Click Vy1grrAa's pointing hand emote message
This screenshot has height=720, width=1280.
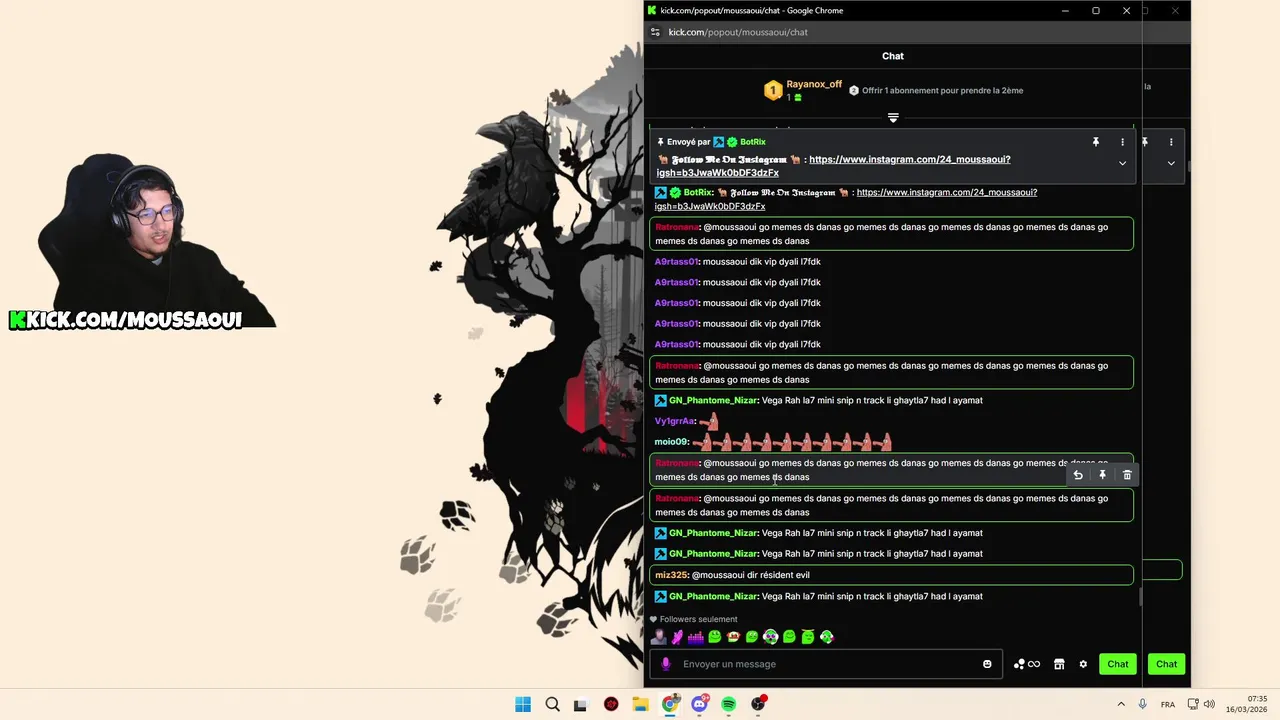[x=709, y=421]
